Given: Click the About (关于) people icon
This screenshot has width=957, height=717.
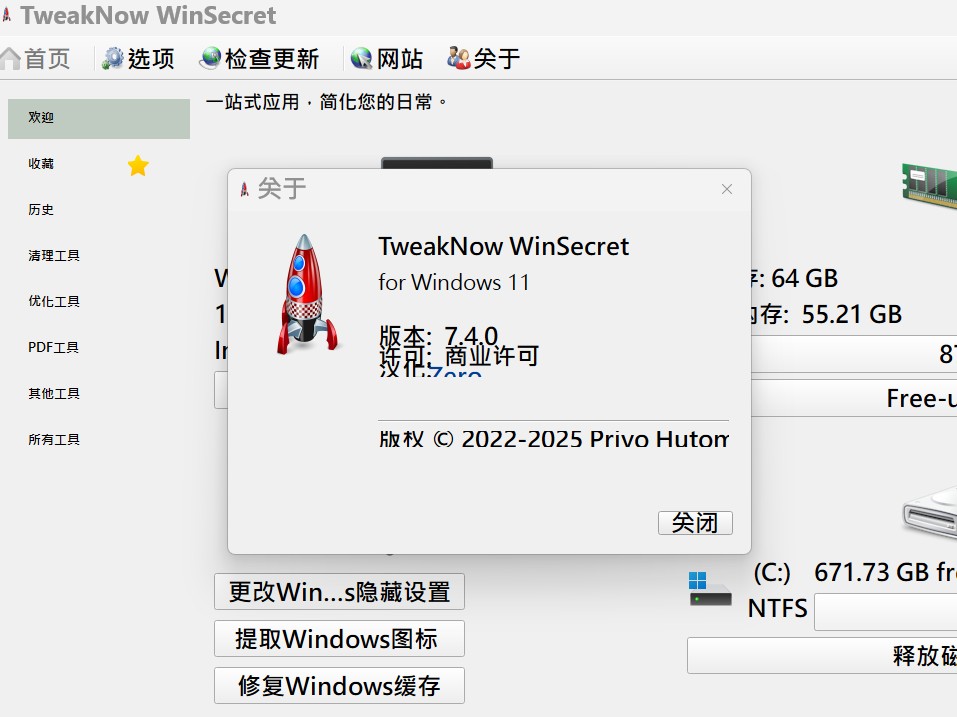Looking at the screenshot, I should click(459, 59).
